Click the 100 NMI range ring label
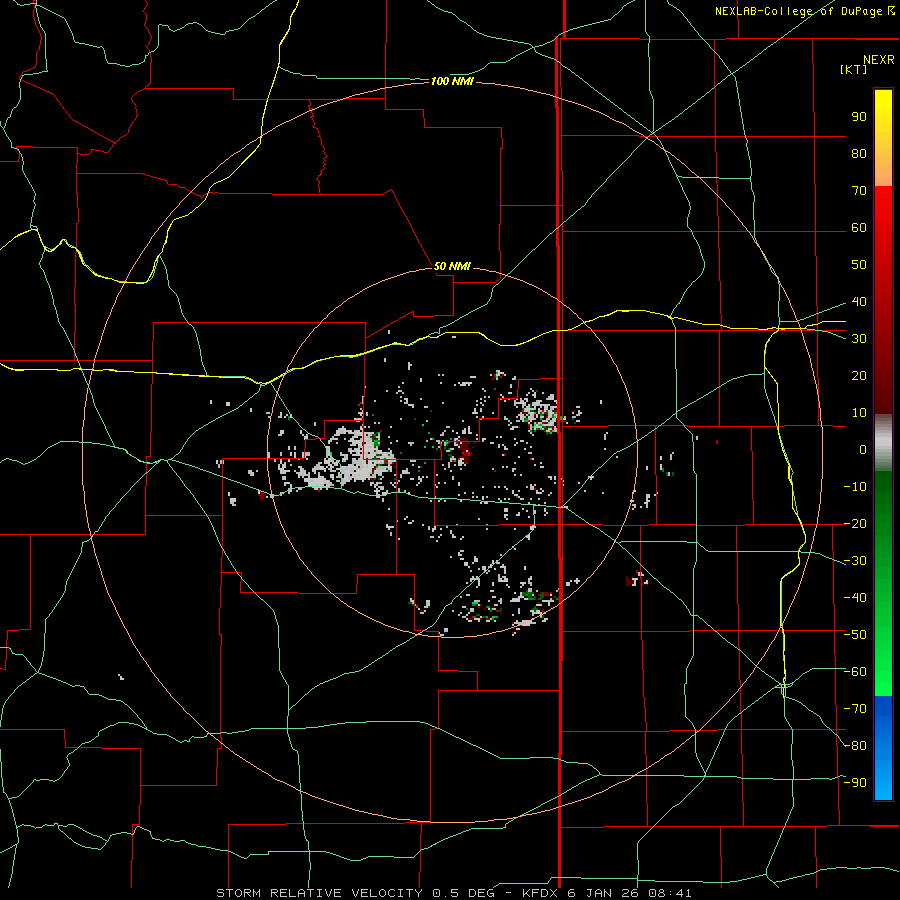Screen dimensions: 900x900 coord(452,82)
